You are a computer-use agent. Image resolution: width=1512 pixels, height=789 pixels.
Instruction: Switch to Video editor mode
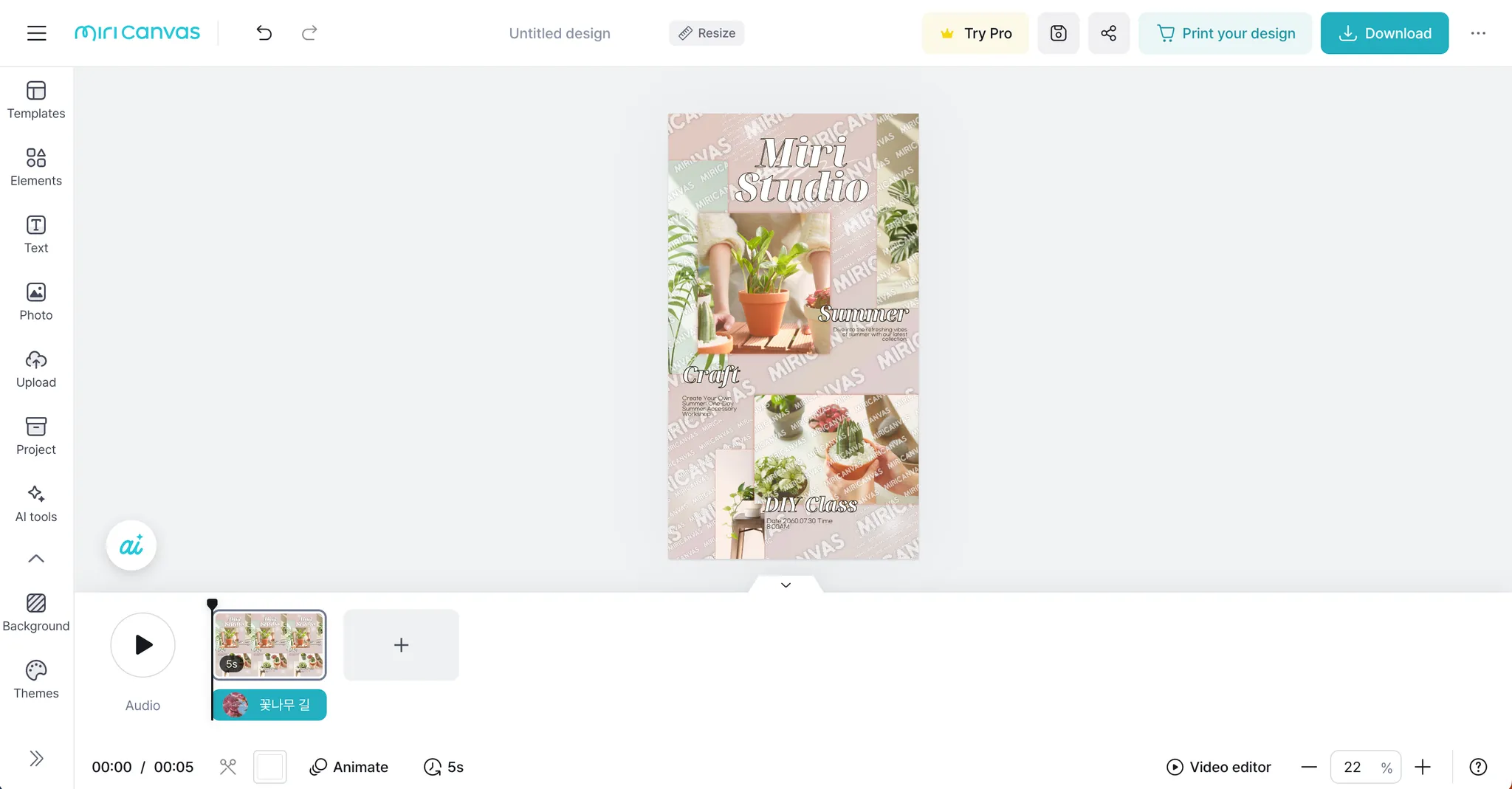1219,767
